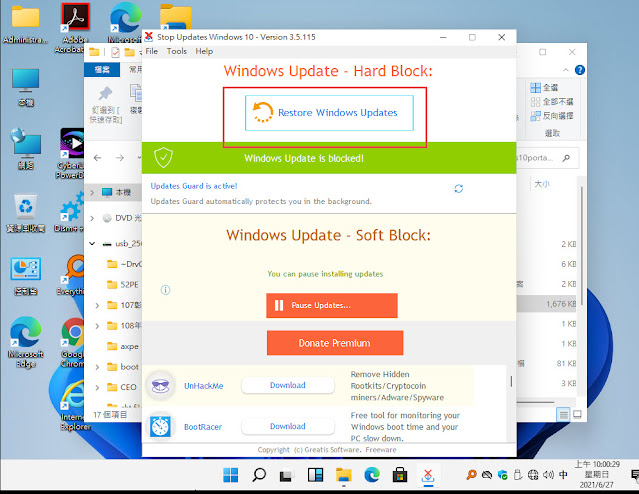Click Explorer back navigation arrow

point(97,158)
